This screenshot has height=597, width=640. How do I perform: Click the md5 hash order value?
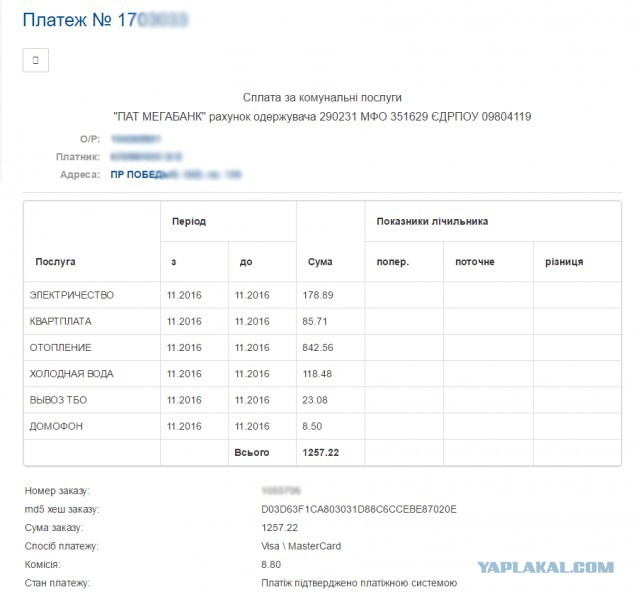pos(358,509)
